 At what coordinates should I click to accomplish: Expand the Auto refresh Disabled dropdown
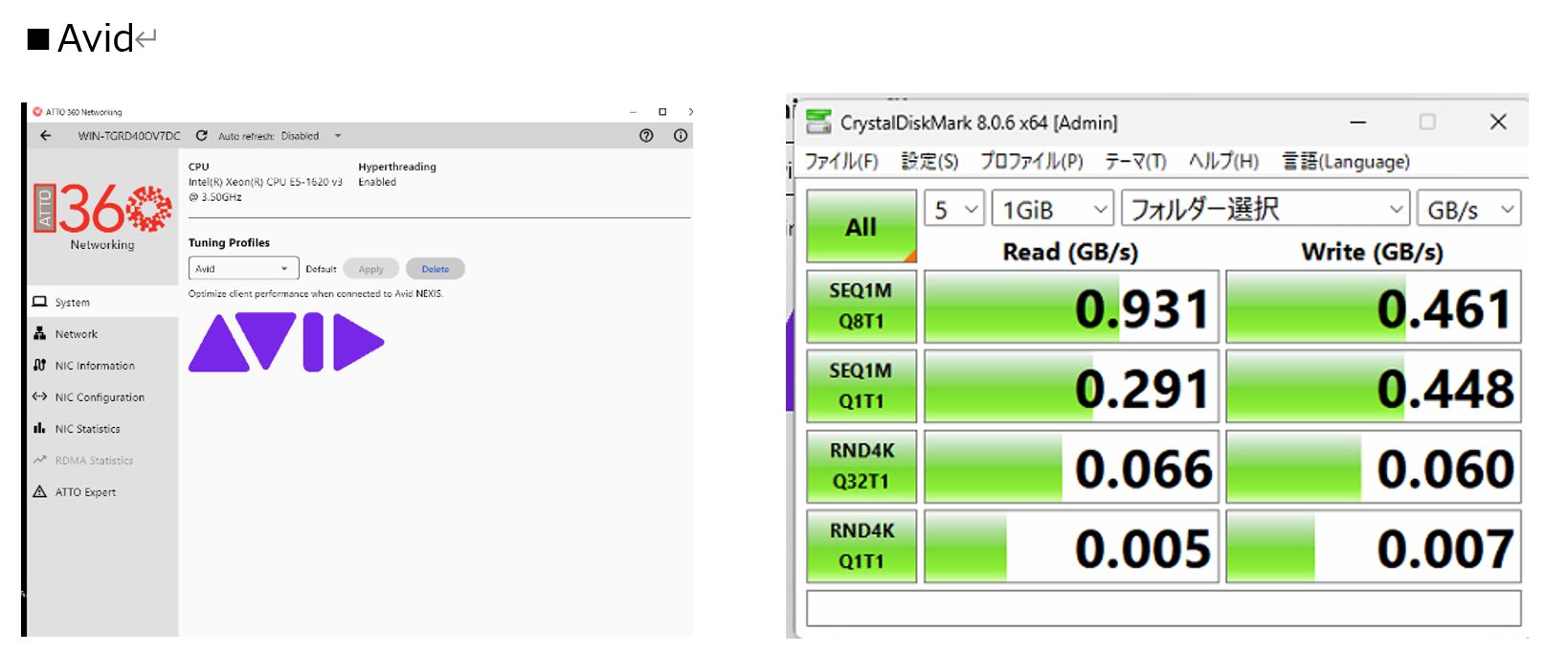tap(311, 136)
